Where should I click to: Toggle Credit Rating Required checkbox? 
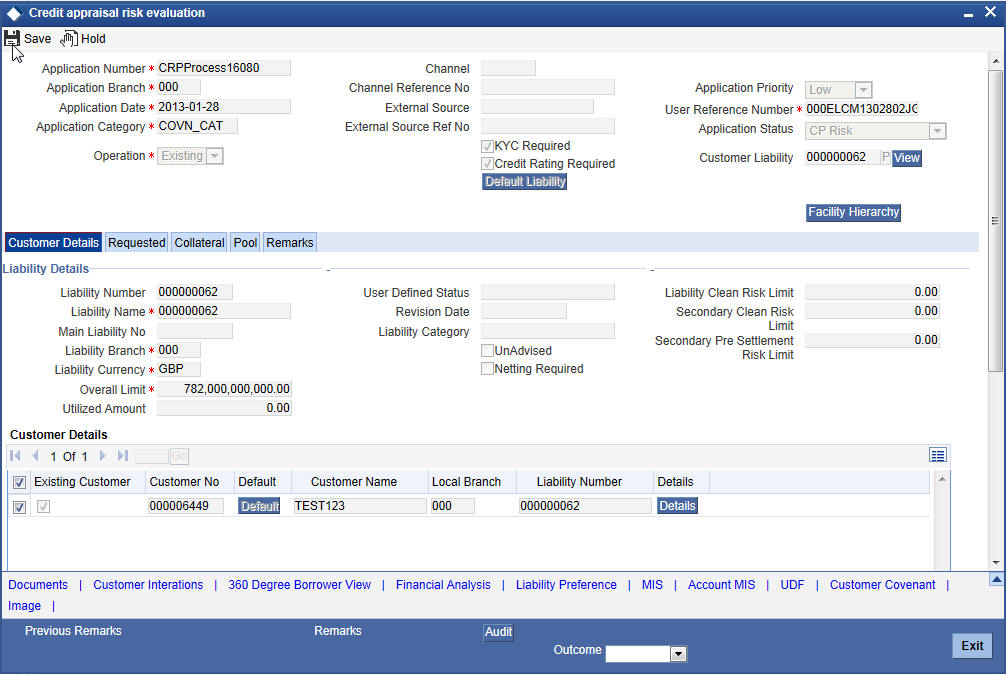click(487, 164)
